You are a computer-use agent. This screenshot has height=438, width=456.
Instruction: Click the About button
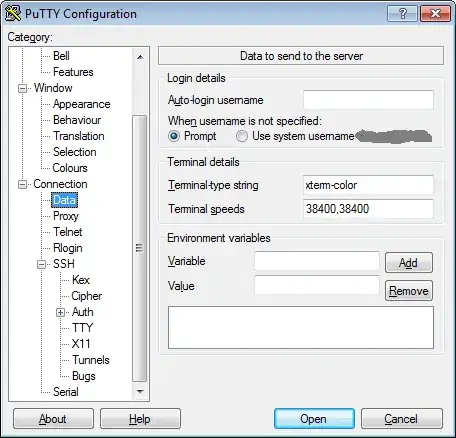tap(53, 419)
